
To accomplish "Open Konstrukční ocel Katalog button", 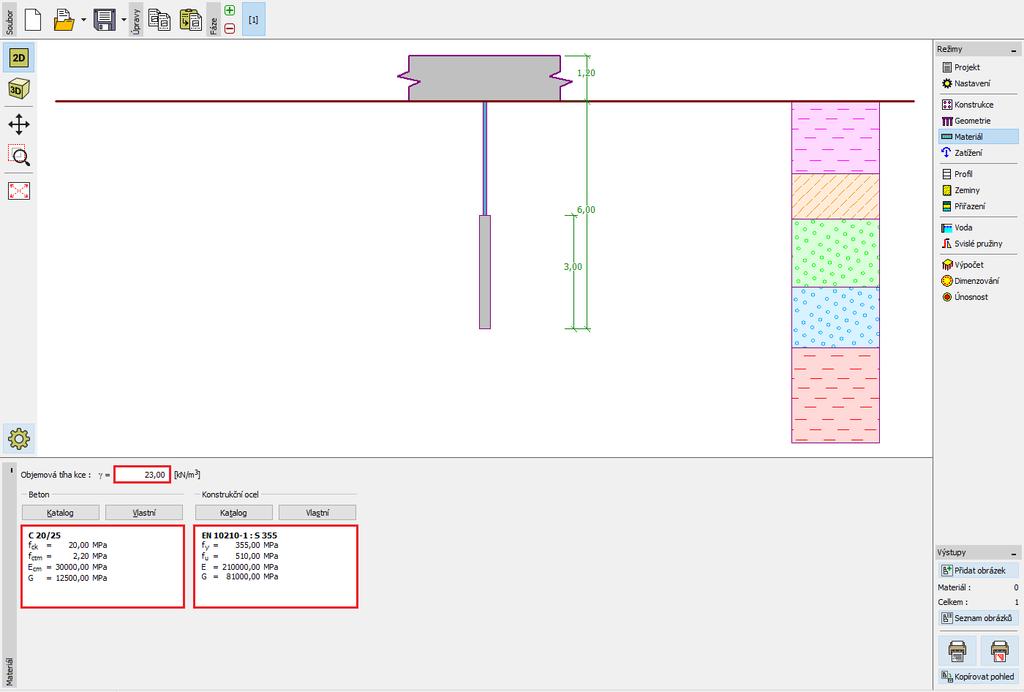I will (x=234, y=512).
